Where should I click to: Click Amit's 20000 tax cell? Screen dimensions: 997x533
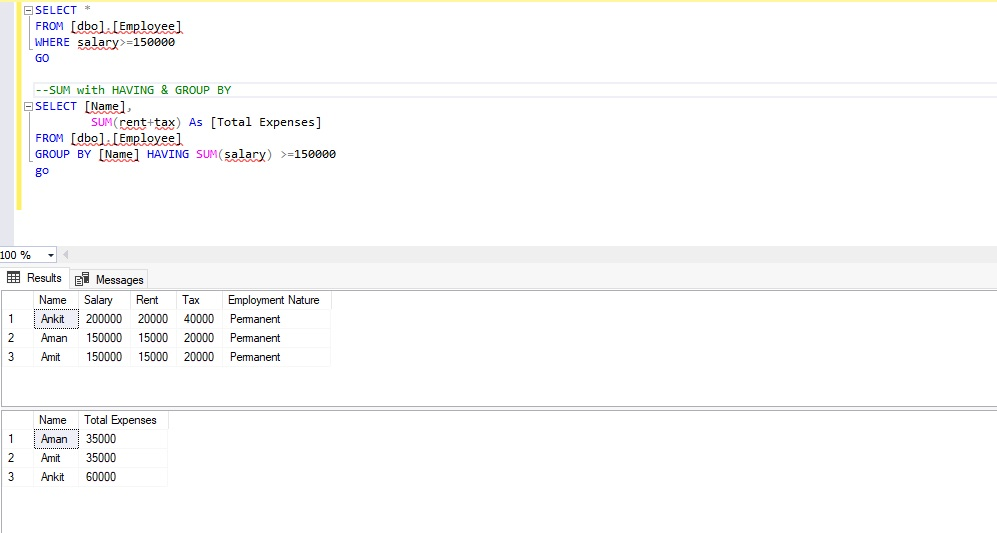pos(199,357)
